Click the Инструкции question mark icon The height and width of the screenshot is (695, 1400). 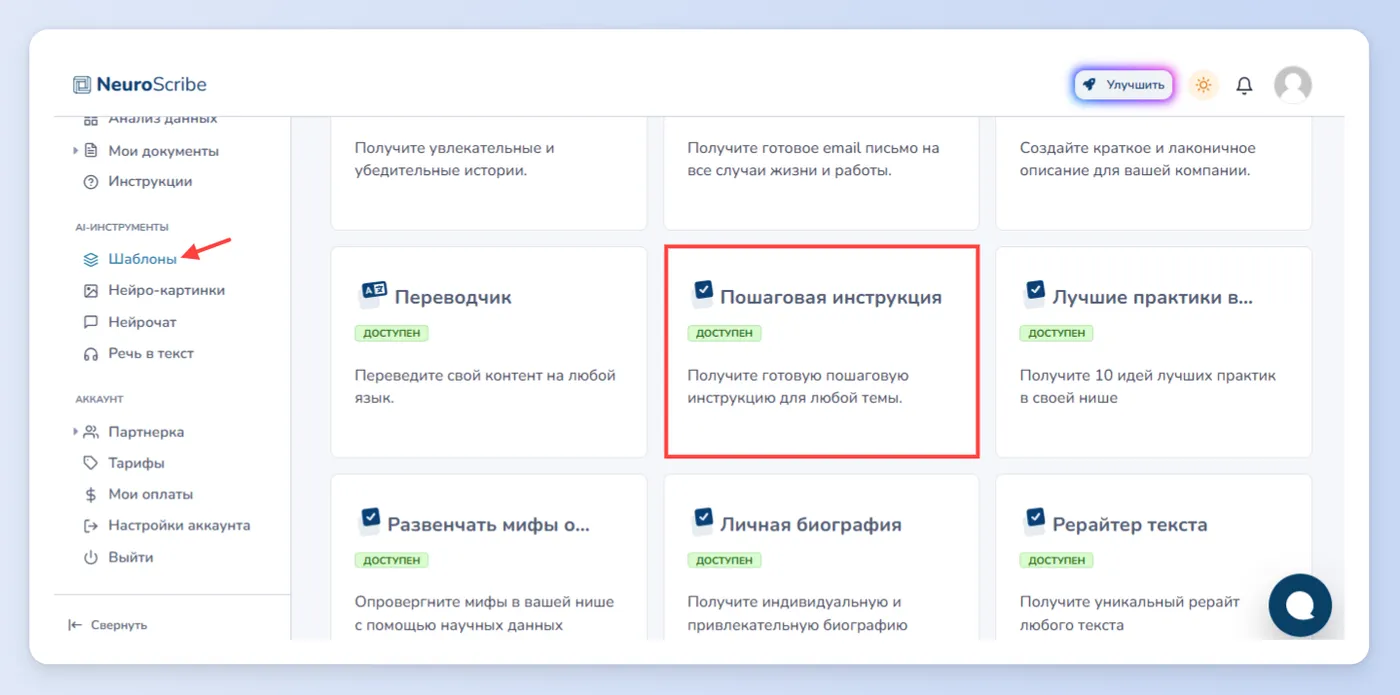pos(91,182)
